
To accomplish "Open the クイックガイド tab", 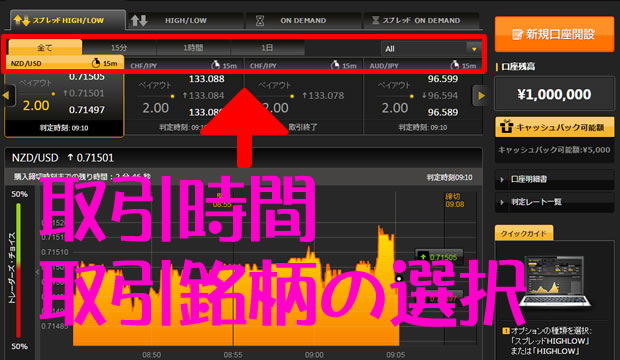I will click(524, 233).
